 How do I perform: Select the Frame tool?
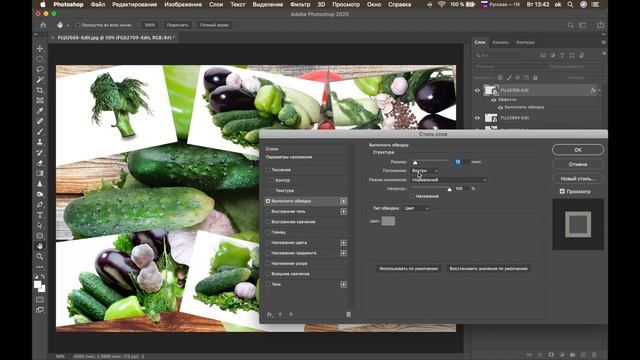[40, 100]
